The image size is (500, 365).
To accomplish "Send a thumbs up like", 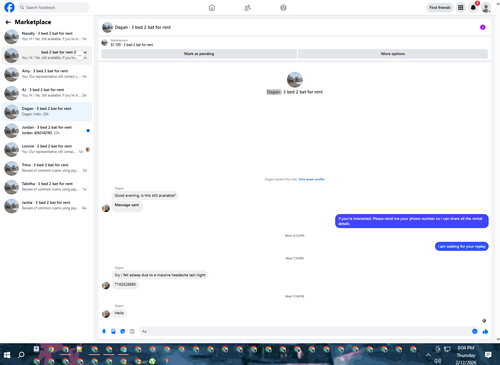I will pyautogui.click(x=485, y=331).
